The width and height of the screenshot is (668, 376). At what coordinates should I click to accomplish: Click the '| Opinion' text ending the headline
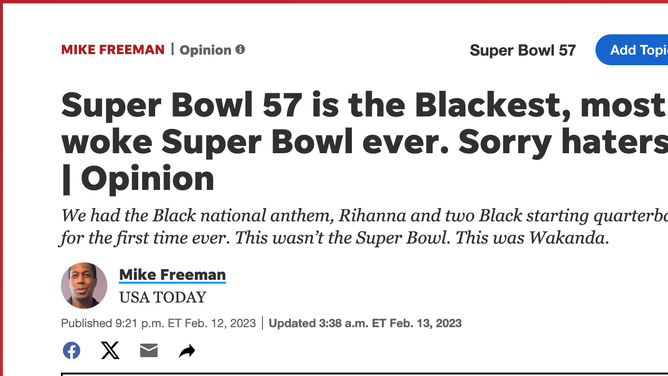(138, 178)
